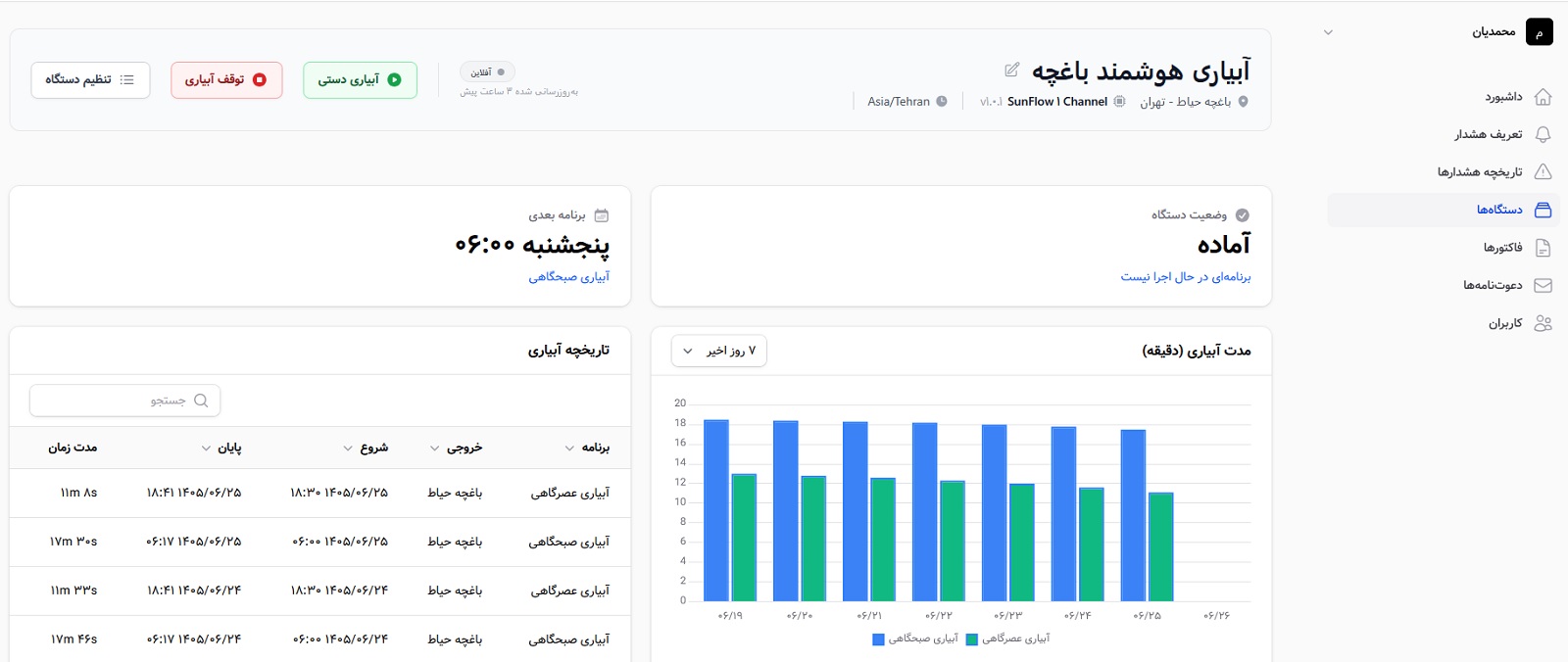
Task: Toggle blue آبیاری صبحگاهی legend swatch
Action: pos(879,639)
